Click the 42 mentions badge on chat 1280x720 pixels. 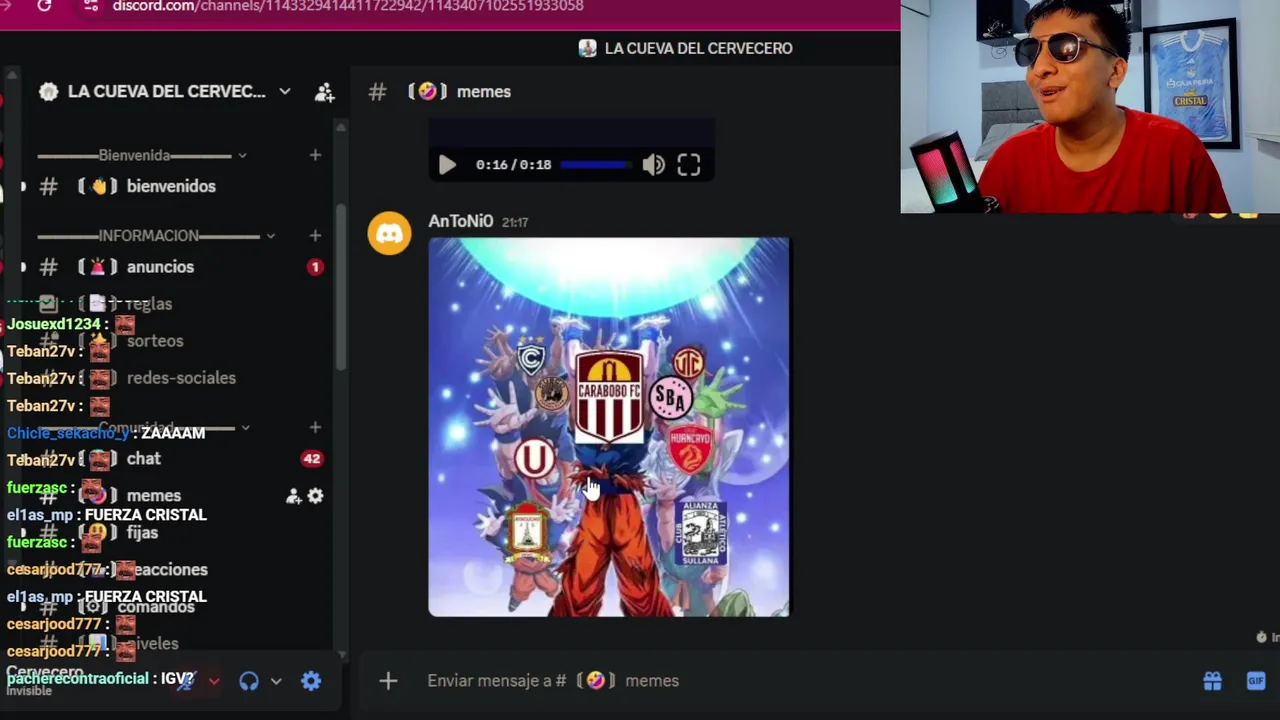pos(312,459)
